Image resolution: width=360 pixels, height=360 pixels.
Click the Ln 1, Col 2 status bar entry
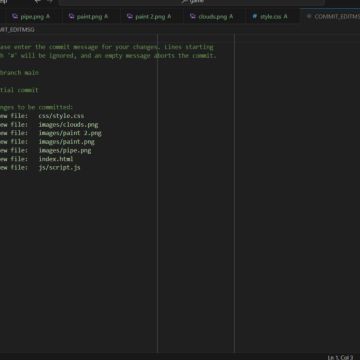pyautogui.click(x=340, y=357)
